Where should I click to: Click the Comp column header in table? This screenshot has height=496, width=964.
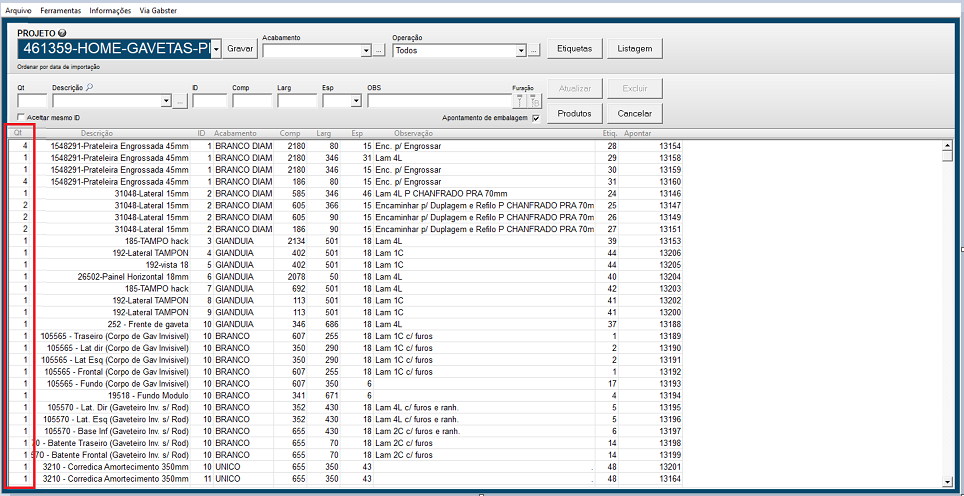point(290,133)
